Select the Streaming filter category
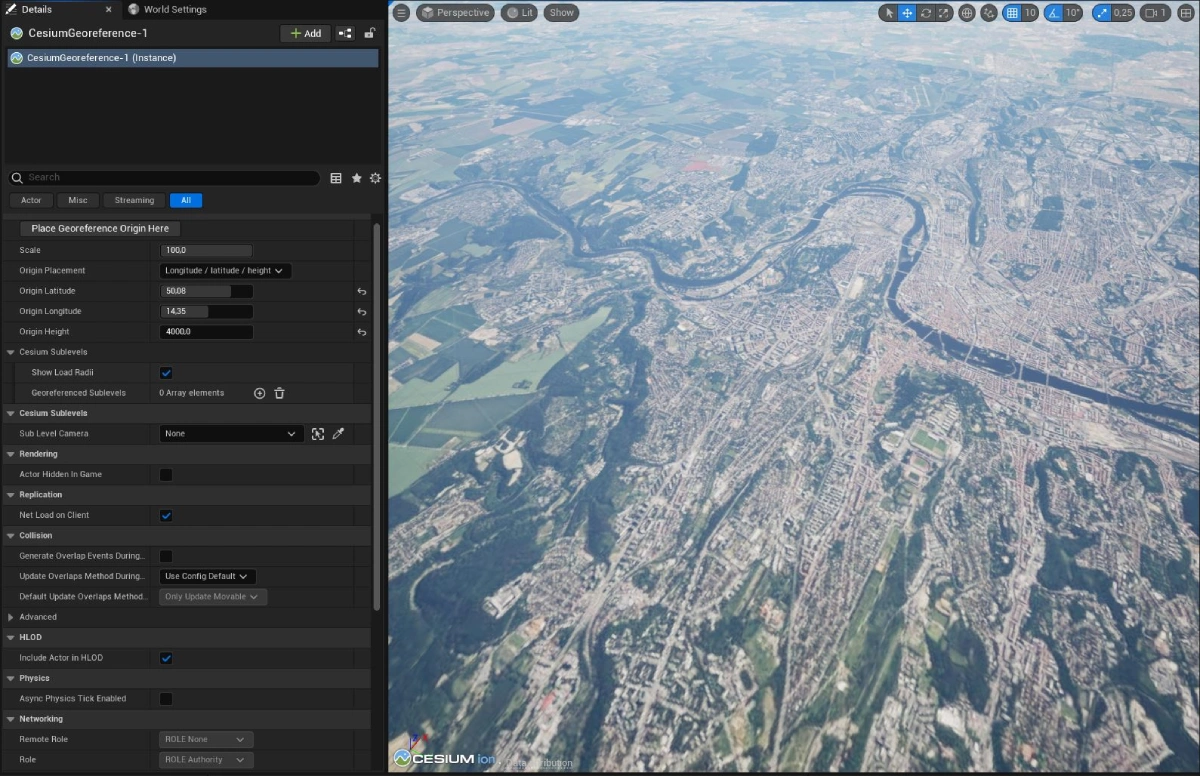The height and width of the screenshot is (776, 1200). (134, 200)
